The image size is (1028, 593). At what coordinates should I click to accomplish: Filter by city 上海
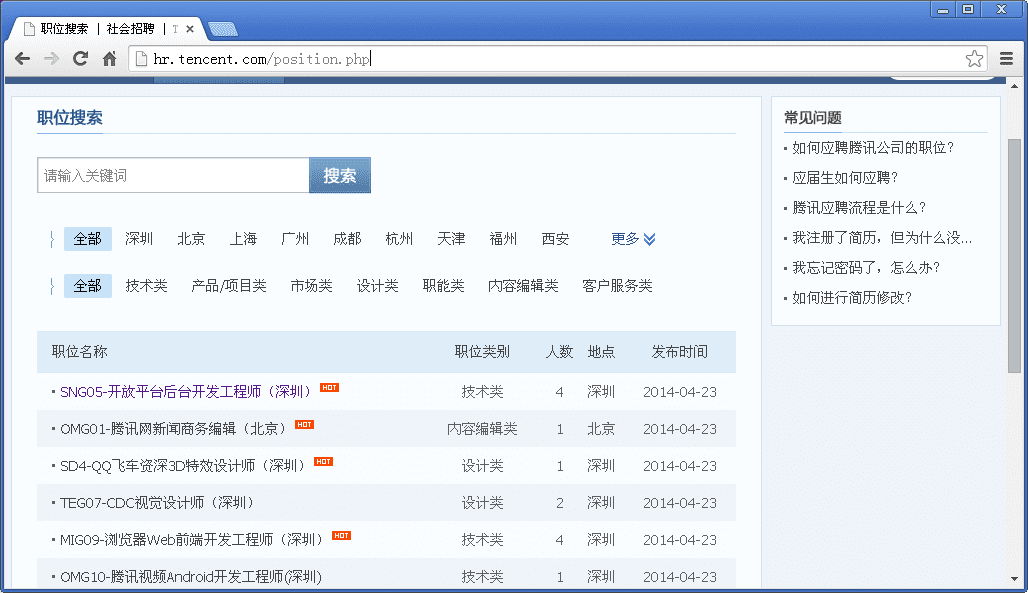click(x=243, y=239)
